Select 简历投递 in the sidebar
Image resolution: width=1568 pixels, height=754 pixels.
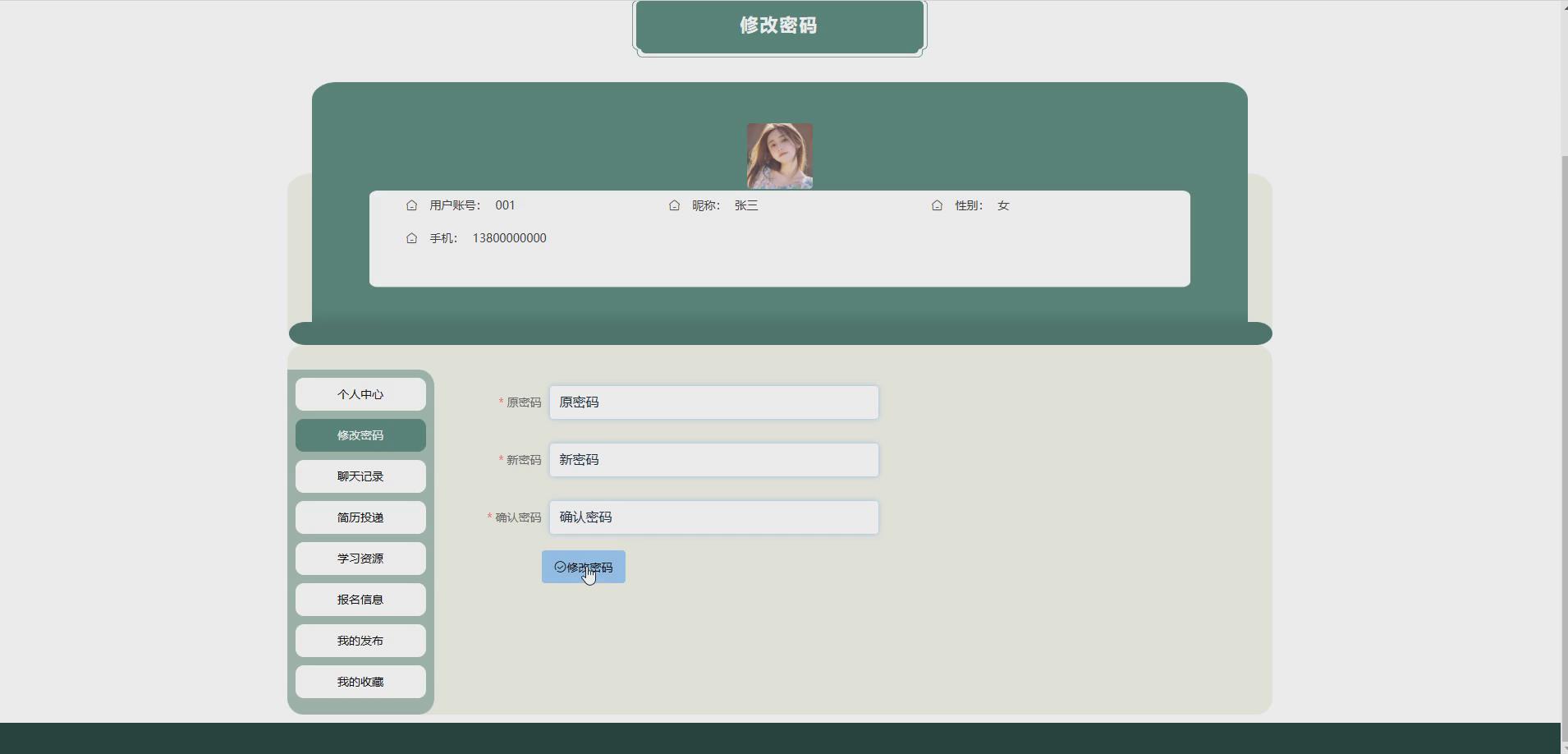point(360,517)
